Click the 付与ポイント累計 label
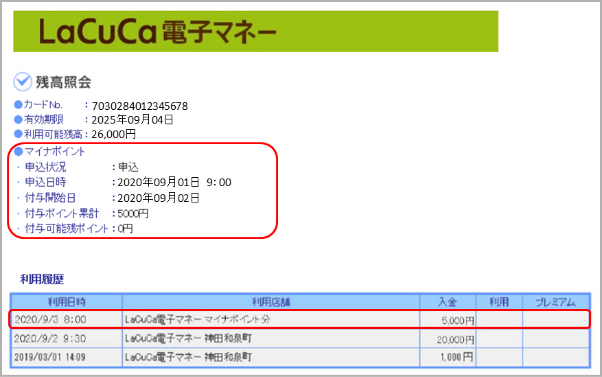602x377 pixels. [x=62, y=213]
